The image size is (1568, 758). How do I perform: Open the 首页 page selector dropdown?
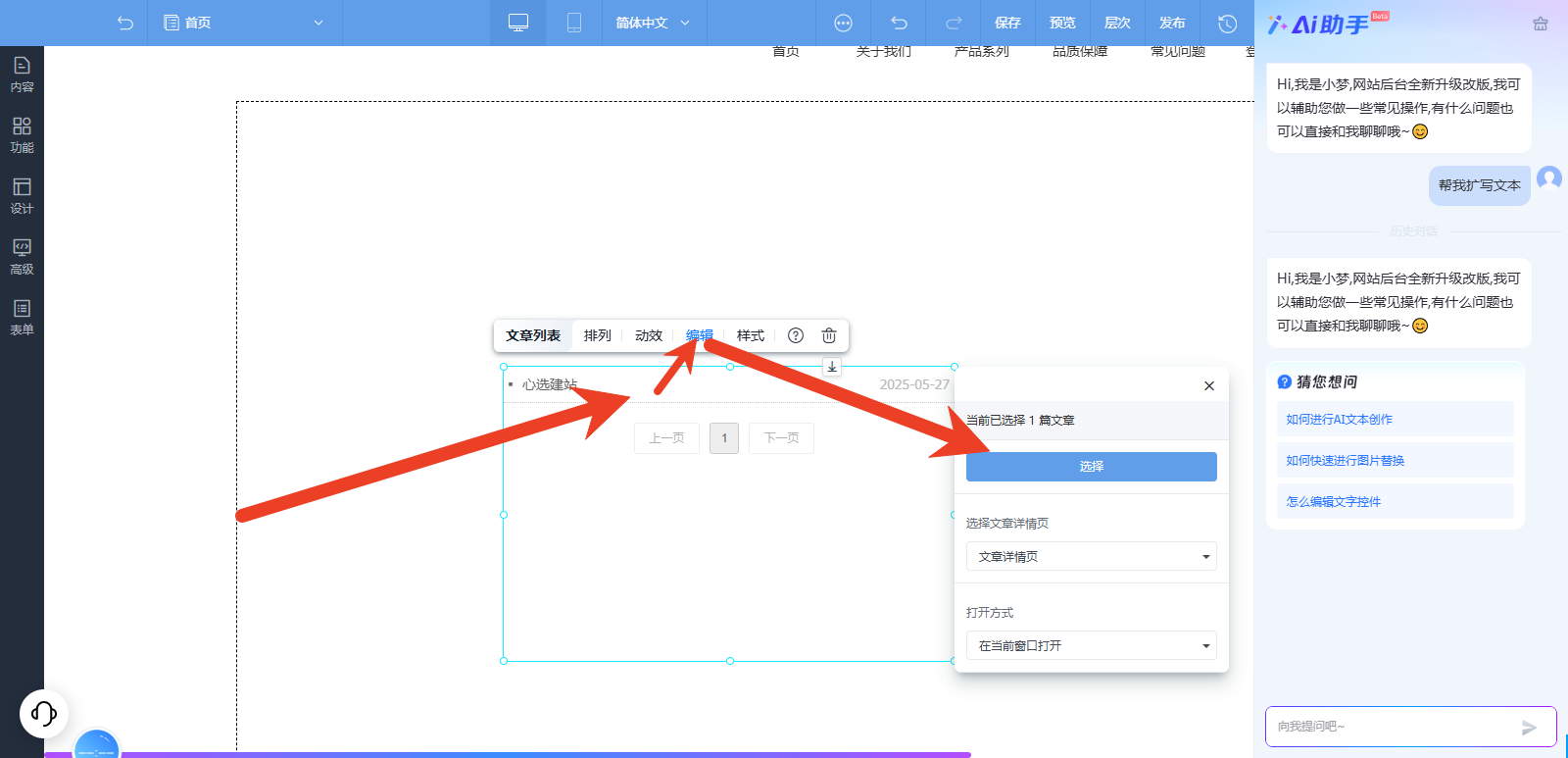[x=244, y=23]
